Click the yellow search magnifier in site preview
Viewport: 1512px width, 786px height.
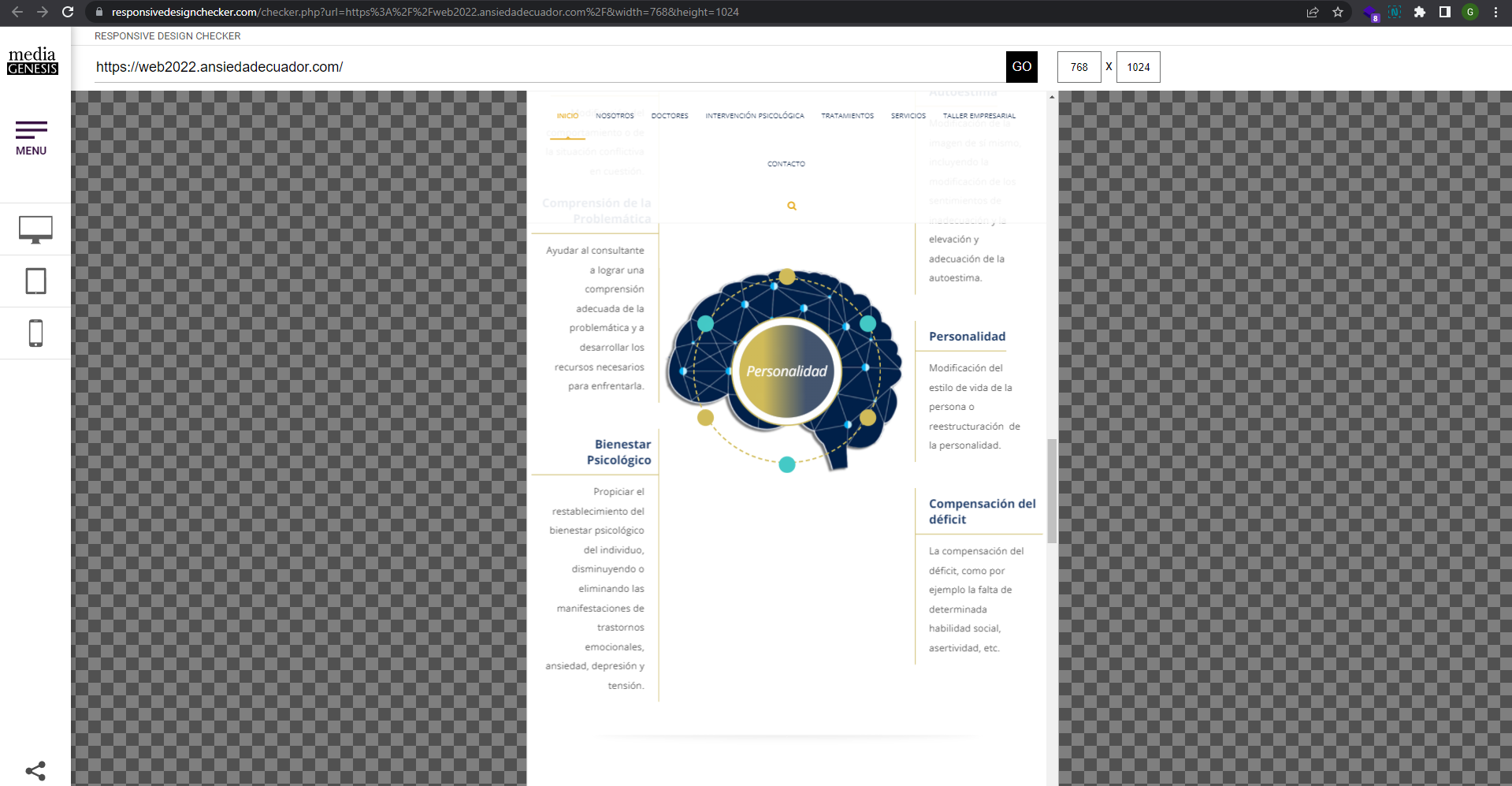point(792,206)
